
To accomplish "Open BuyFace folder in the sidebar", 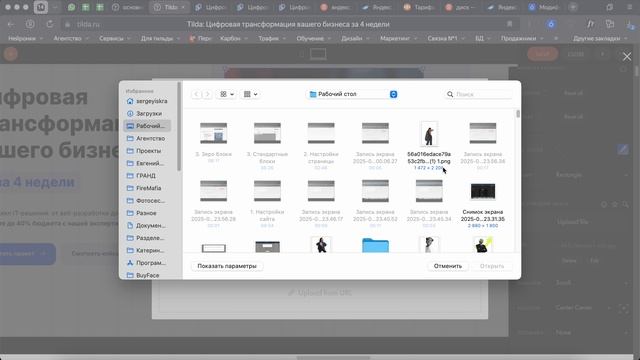I will point(147,276).
